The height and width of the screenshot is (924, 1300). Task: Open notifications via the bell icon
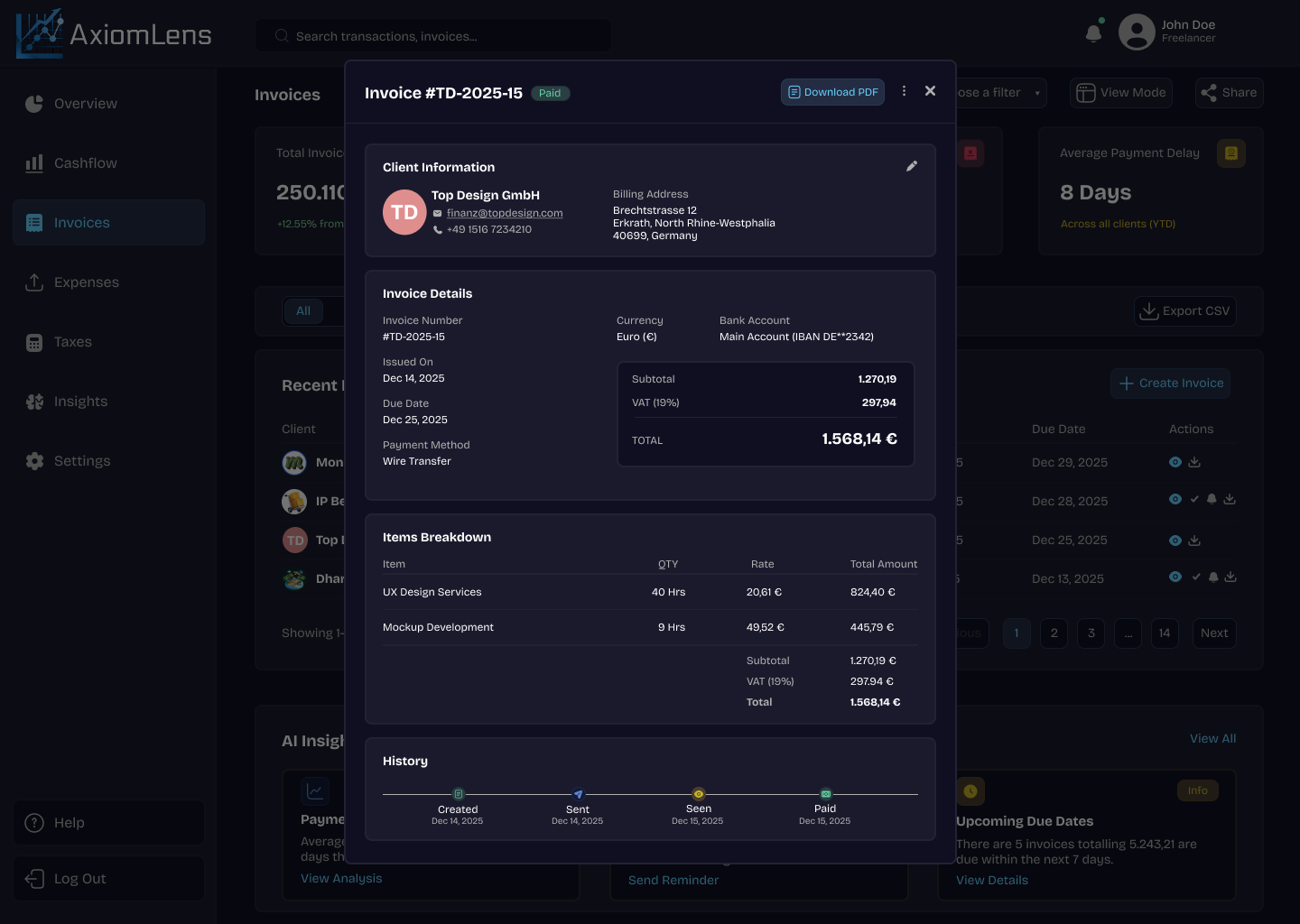tap(1092, 32)
